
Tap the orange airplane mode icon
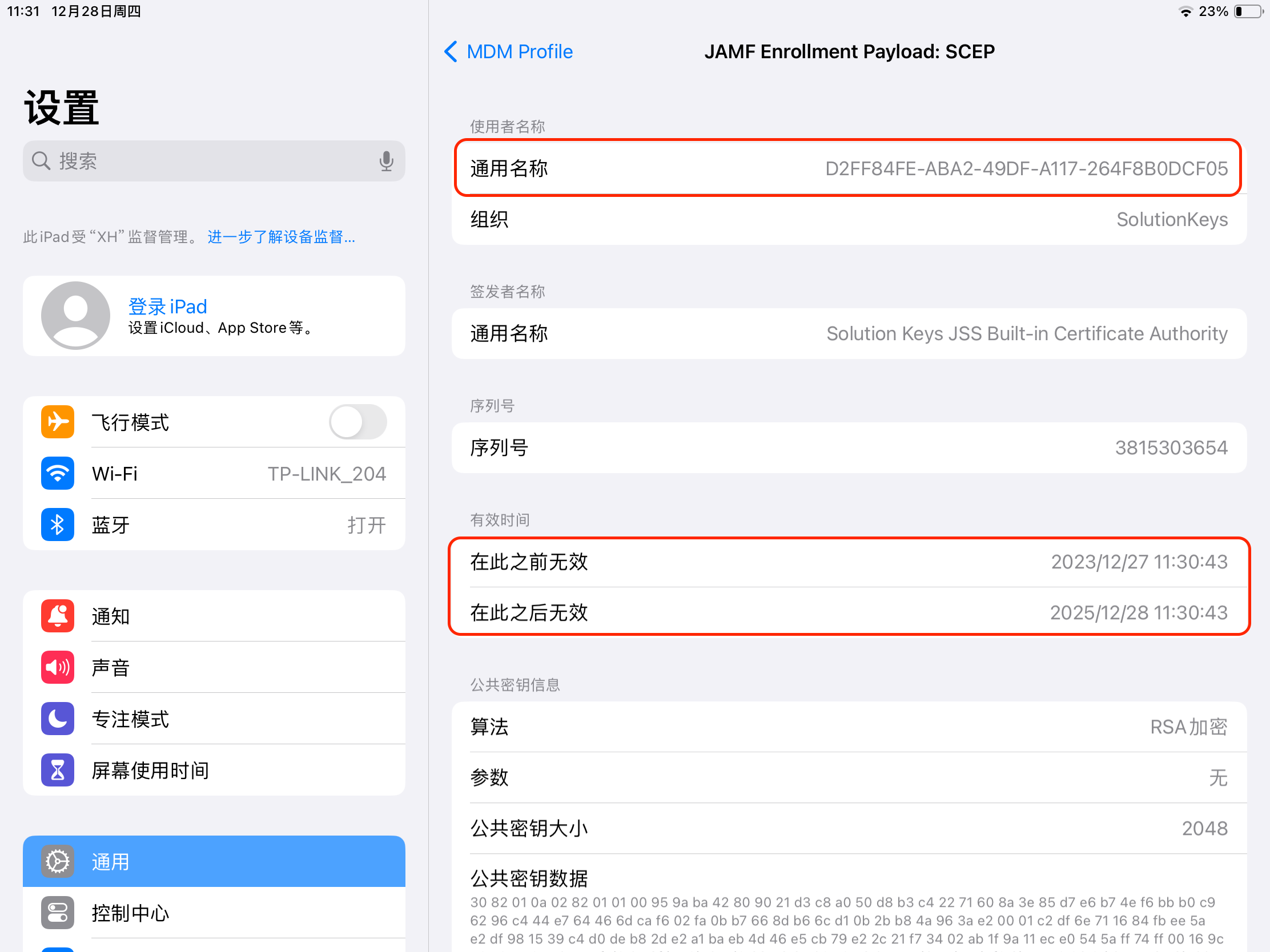pyautogui.click(x=58, y=422)
